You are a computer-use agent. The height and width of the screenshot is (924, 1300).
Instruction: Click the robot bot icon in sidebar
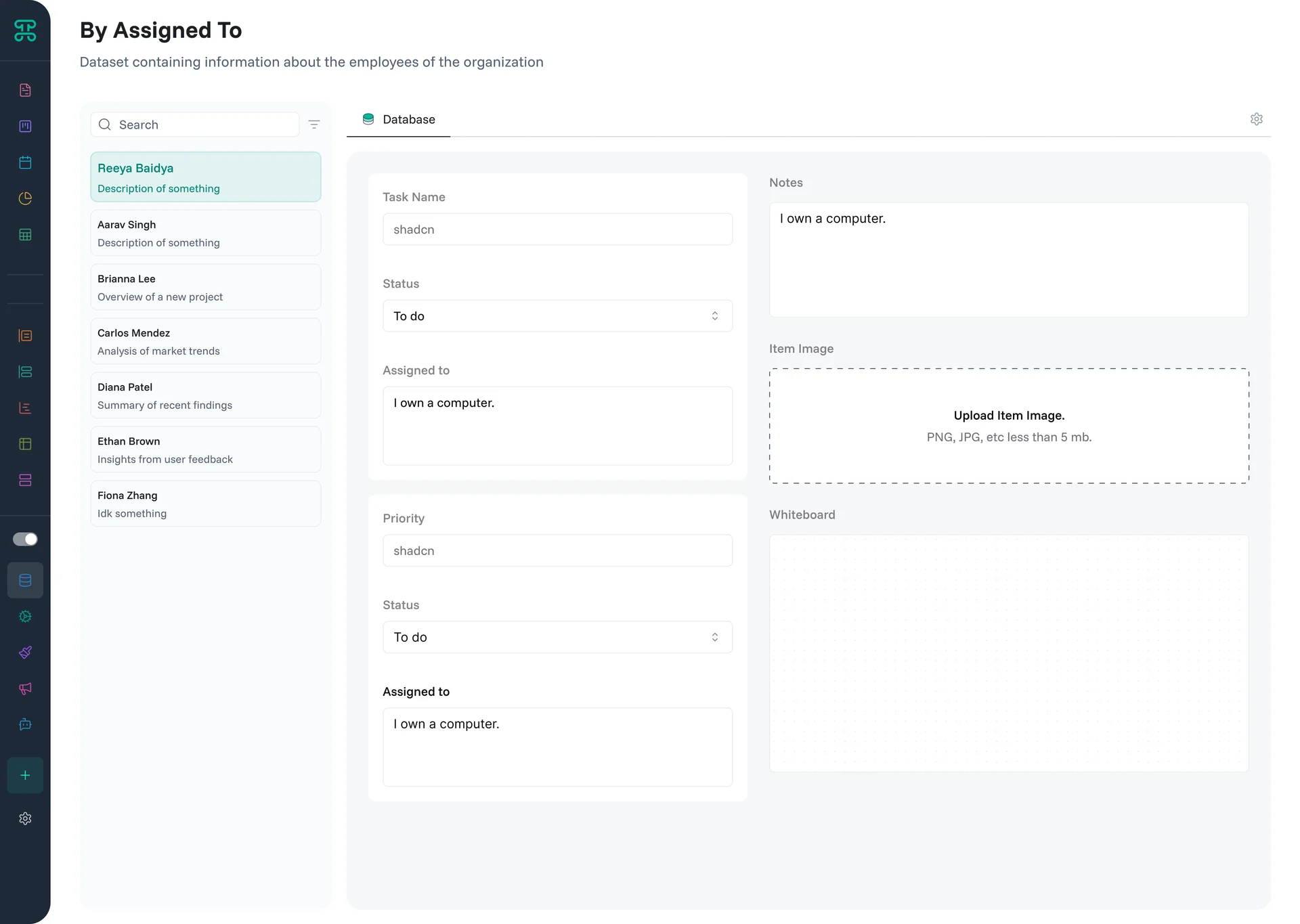point(25,724)
